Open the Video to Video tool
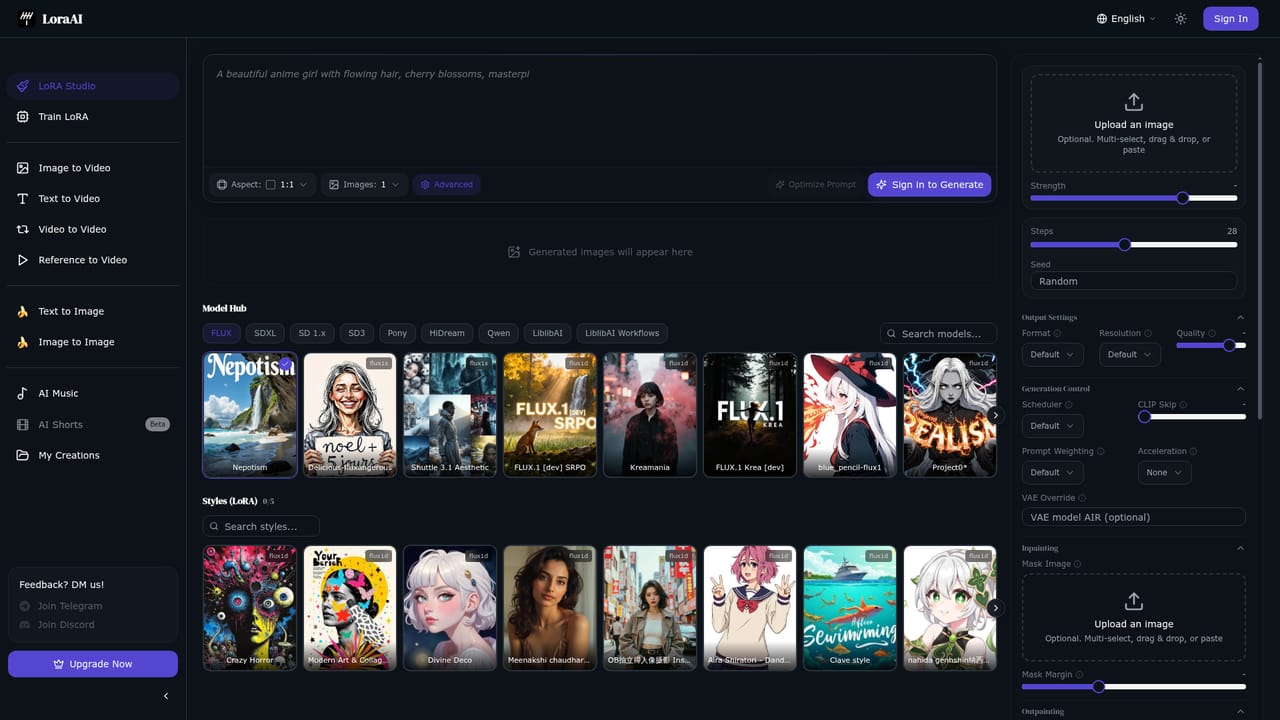The height and width of the screenshot is (720, 1280). click(x=93, y=229)
